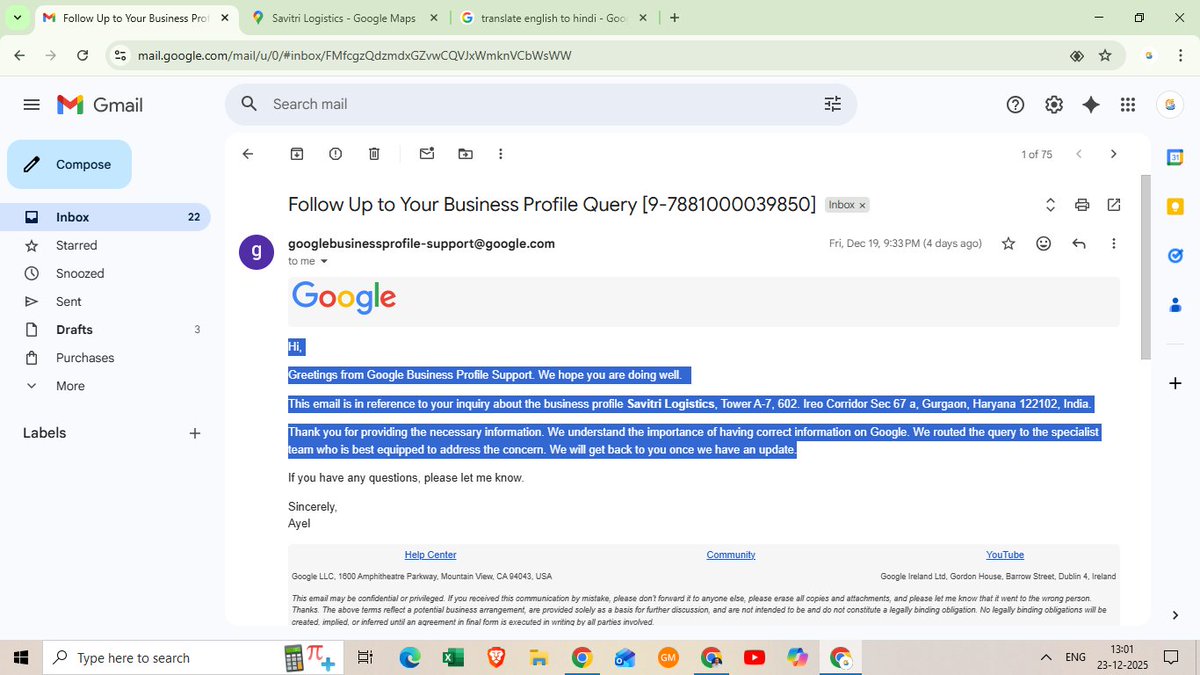Click the Compose button

click(x=69, y=164)
